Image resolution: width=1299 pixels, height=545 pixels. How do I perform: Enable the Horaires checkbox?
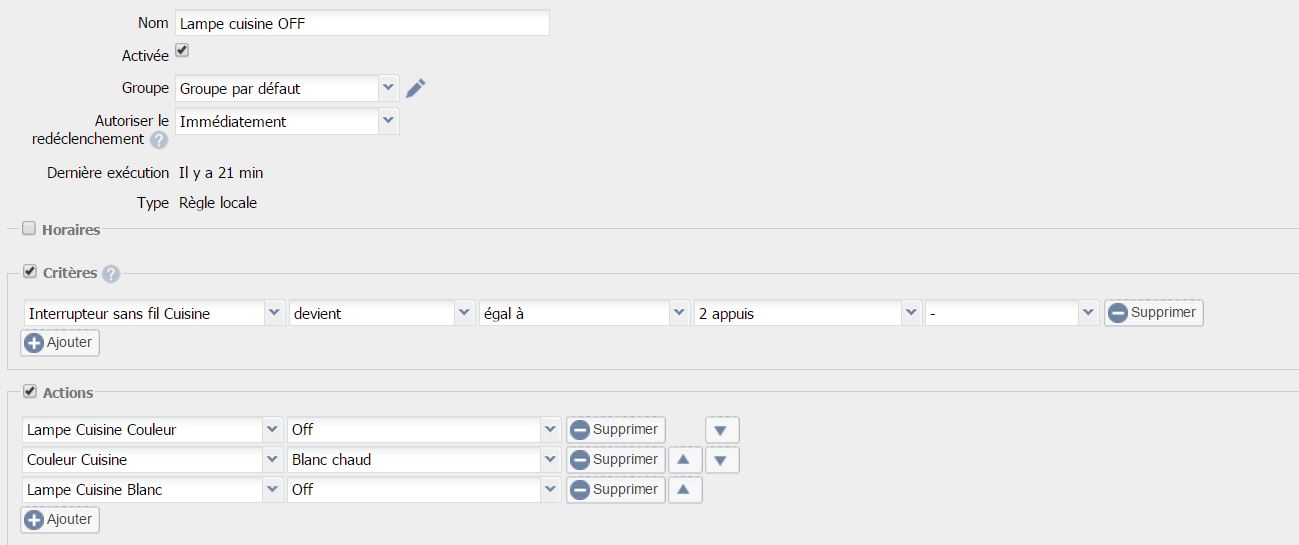[x=29, y=229]
